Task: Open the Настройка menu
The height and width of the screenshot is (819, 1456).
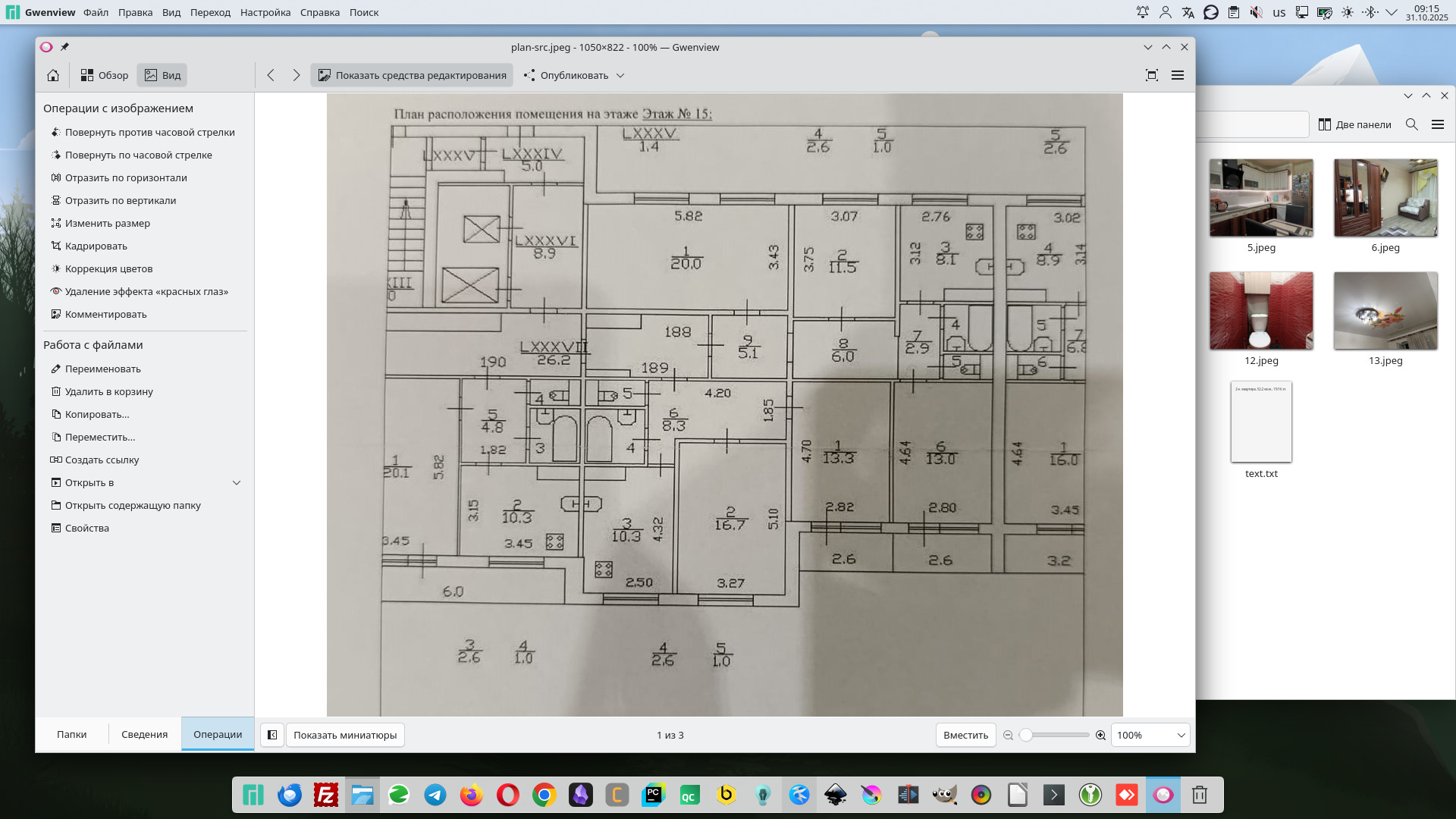Action: (x=265, y=12)
